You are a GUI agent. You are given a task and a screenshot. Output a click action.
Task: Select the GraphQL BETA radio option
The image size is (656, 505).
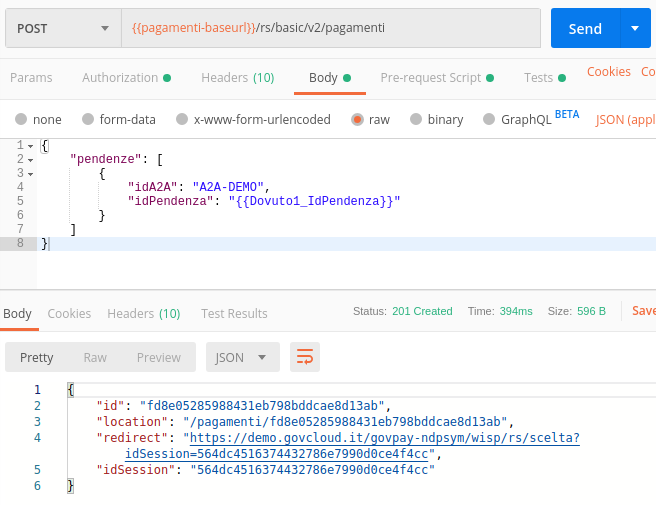point(489,119)
